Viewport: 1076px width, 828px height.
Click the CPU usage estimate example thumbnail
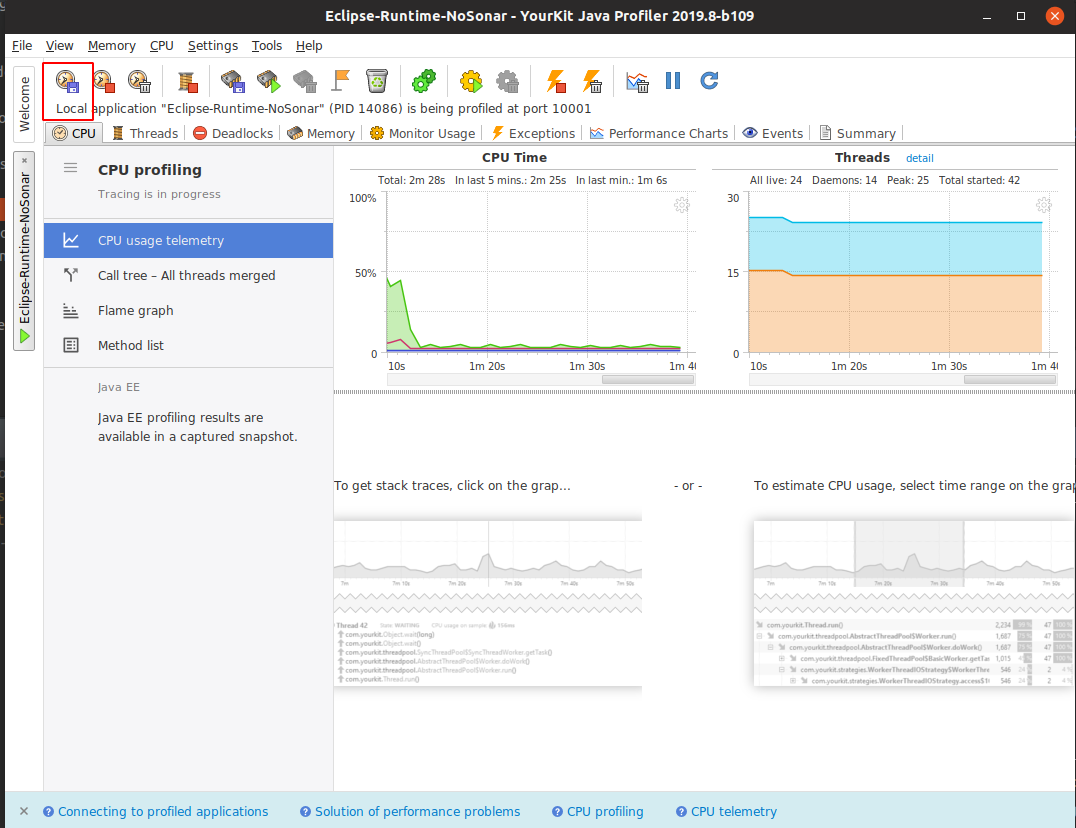pyautogui.click(x=914, y=602)
